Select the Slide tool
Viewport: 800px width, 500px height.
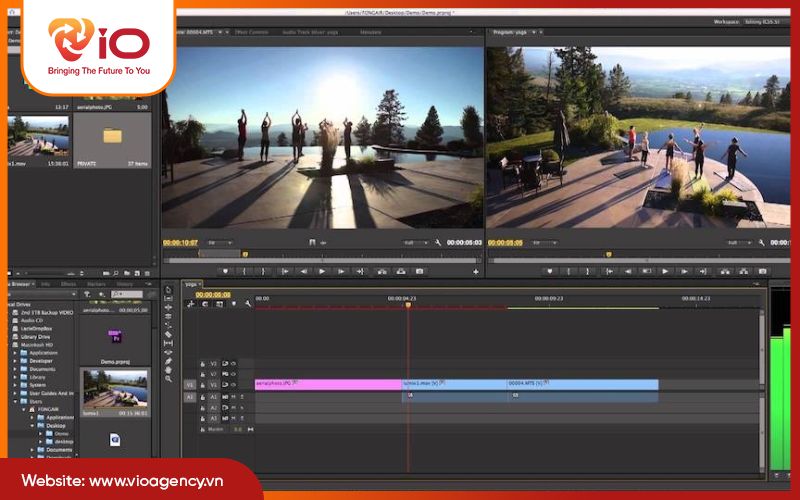point(168,352)
